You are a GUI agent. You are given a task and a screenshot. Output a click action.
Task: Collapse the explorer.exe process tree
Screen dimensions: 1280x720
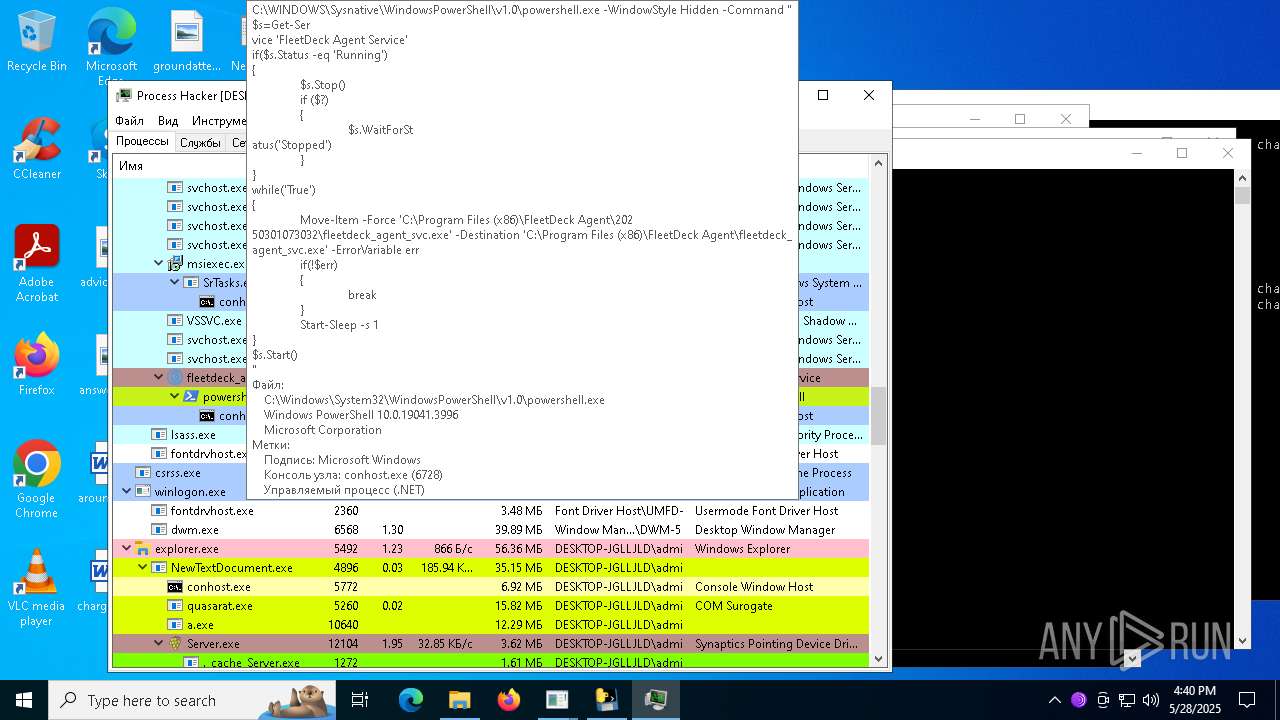tap(127, 549)
